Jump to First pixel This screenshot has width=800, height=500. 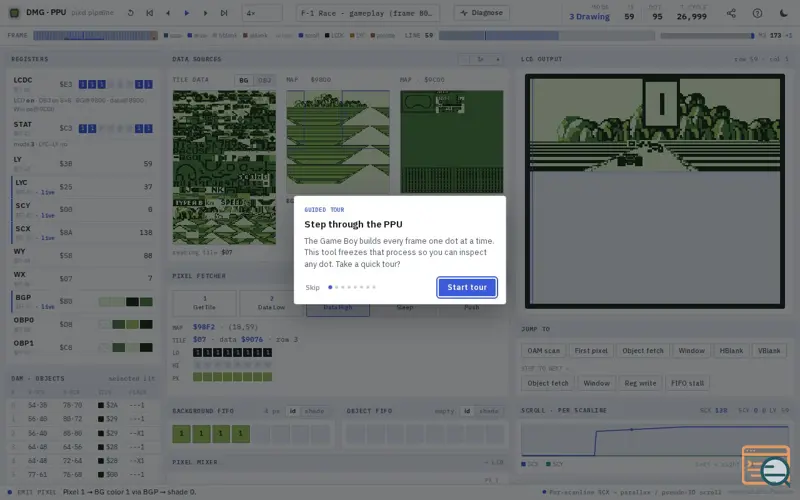point(591,351)
